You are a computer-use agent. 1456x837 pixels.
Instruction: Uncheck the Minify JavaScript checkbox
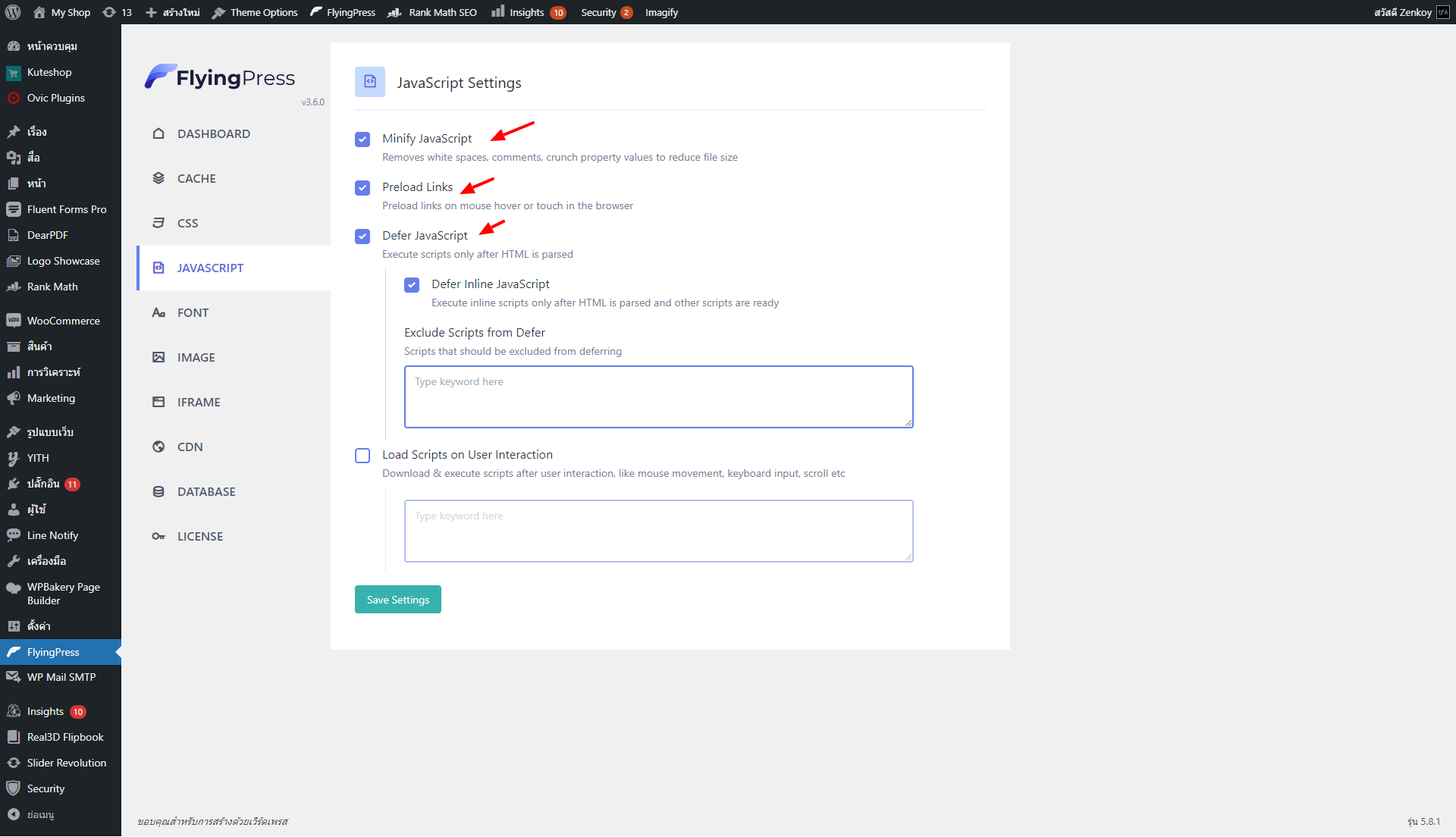coord(362,139)
